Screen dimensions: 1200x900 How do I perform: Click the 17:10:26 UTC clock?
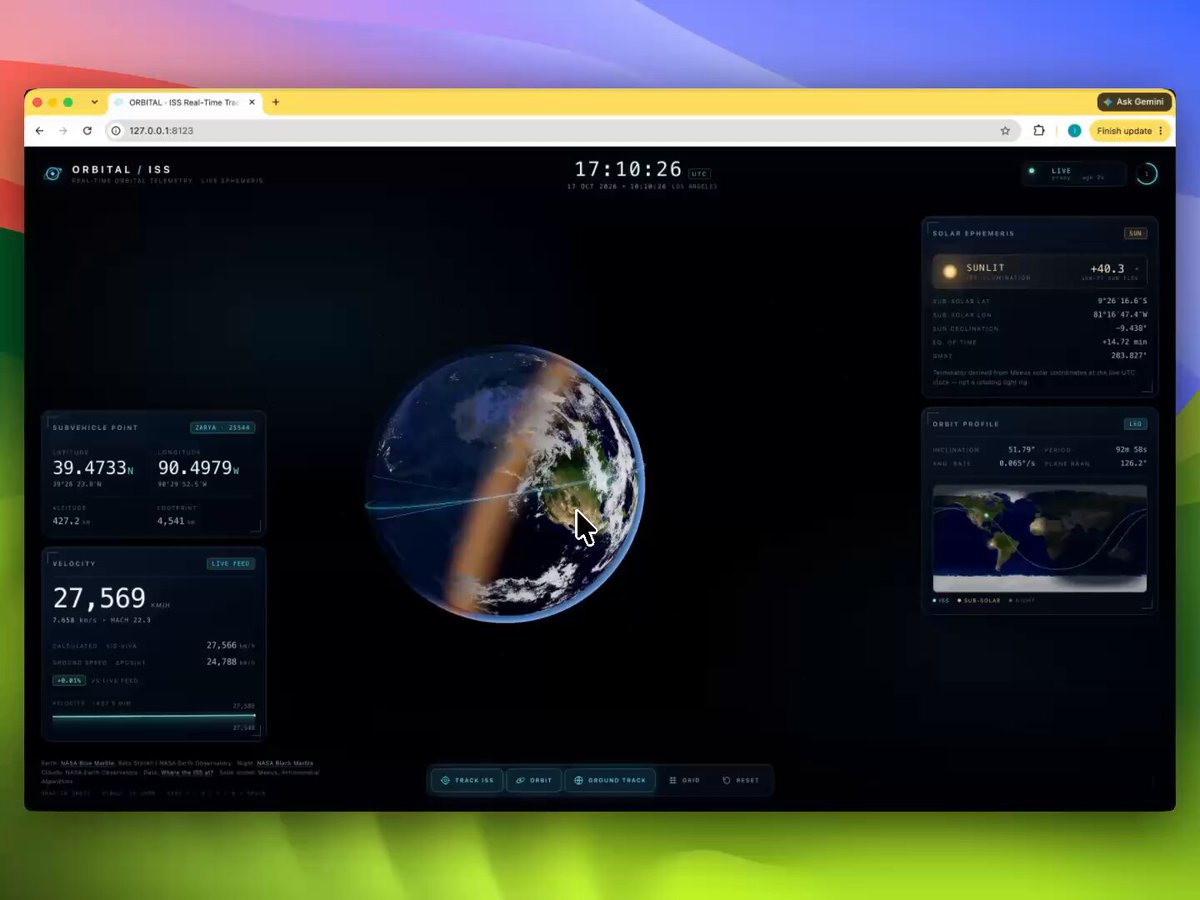click(x=628, y=169)
